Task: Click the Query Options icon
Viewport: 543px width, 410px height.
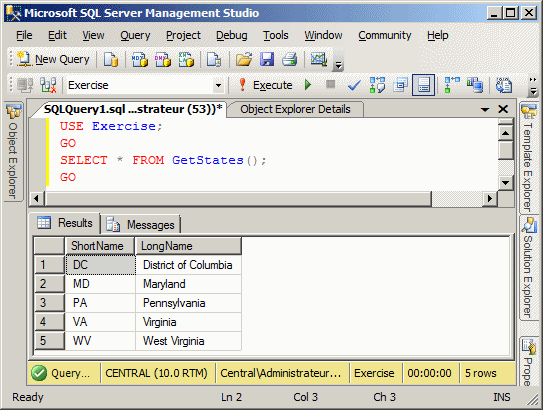Action: tap(400, 85)
